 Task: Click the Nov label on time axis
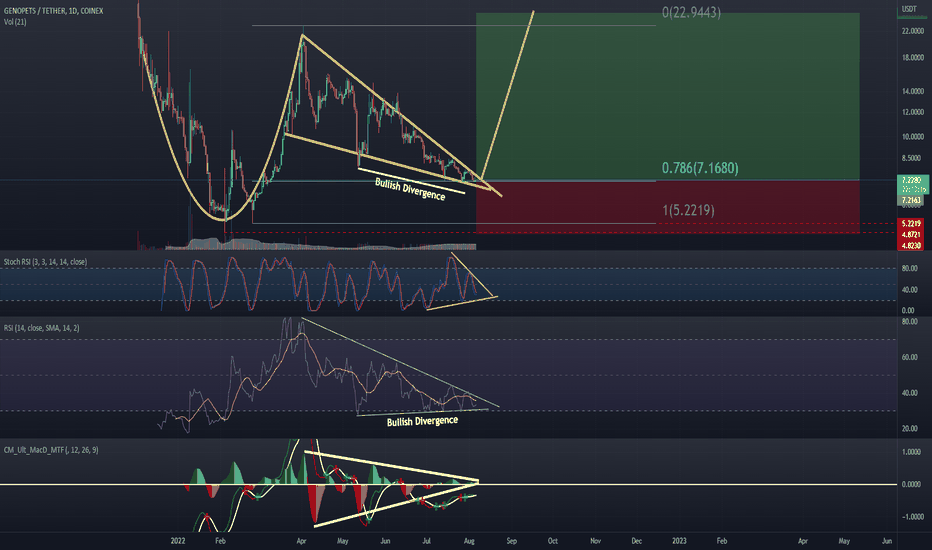coord(596,540)
